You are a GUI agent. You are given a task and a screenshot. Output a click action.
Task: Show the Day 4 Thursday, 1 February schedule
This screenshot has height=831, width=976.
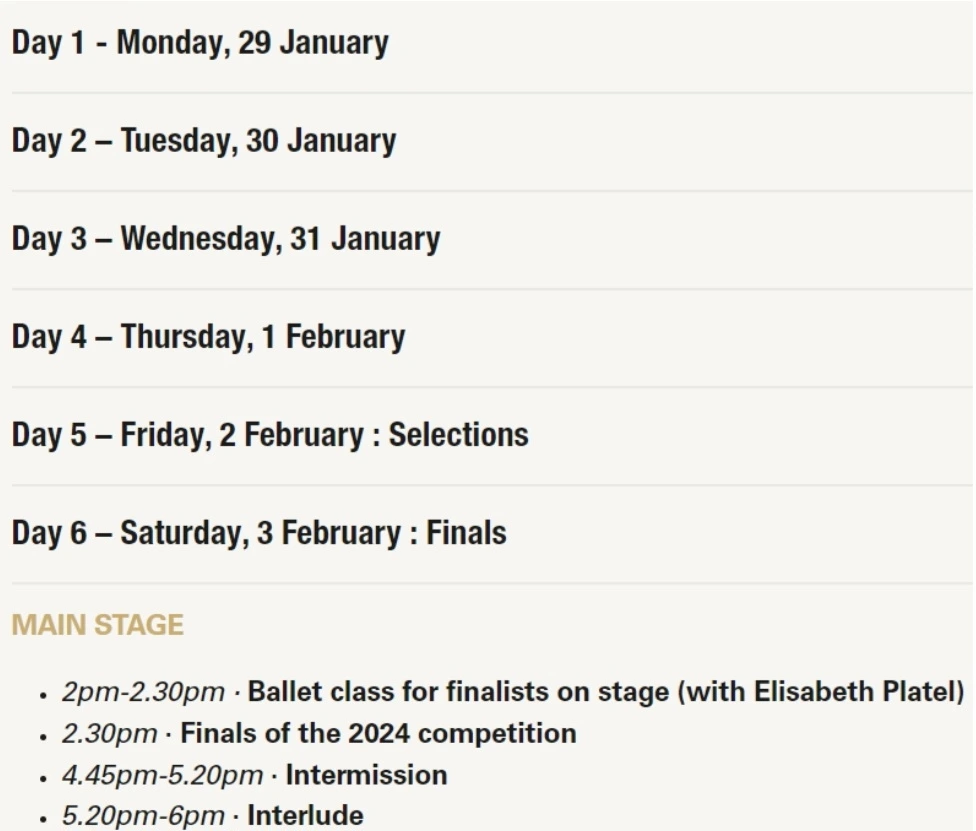pyautogui.click(x=208, y=337)
